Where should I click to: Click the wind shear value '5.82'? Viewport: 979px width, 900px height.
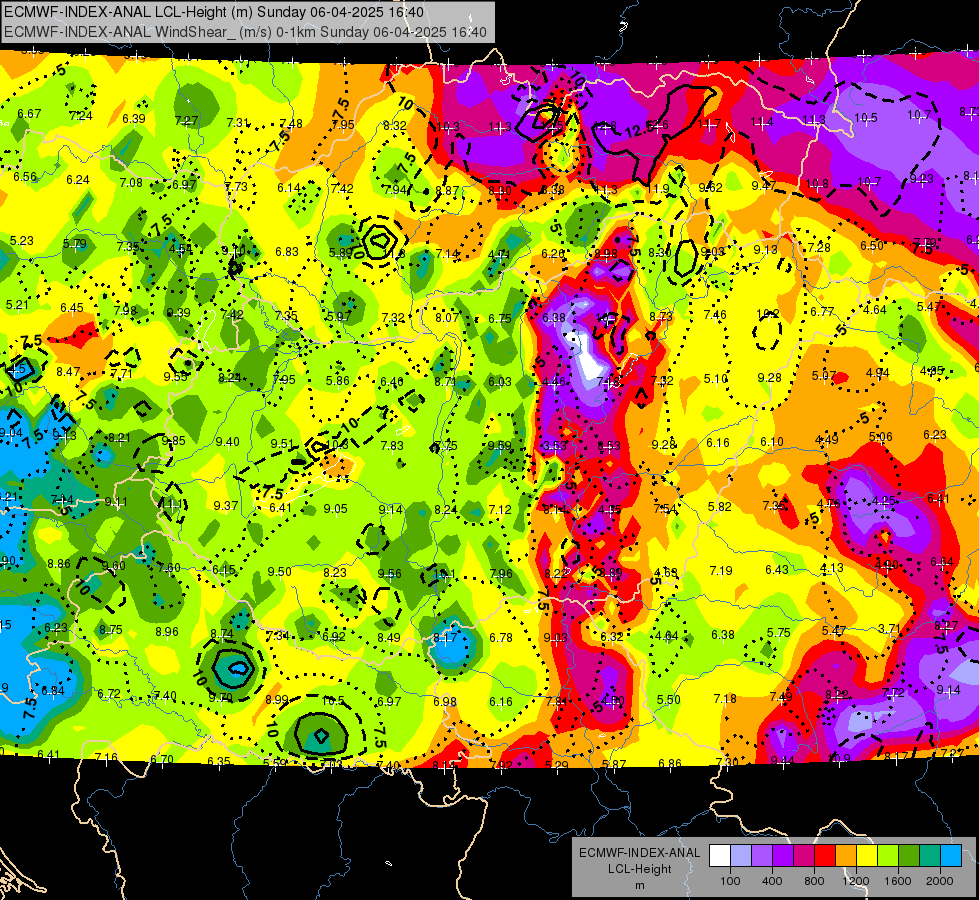719,507
